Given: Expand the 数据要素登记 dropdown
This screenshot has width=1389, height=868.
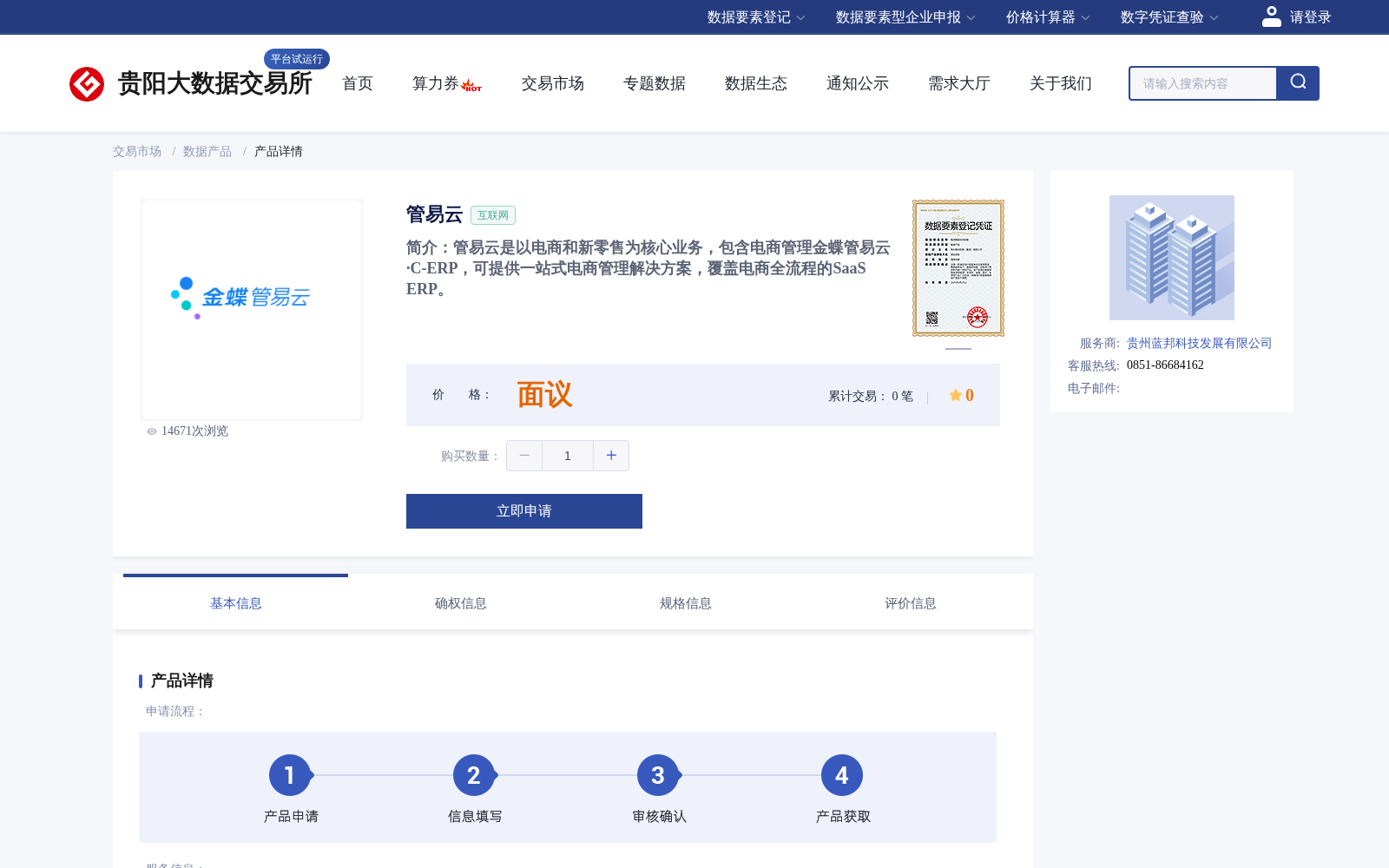Looking at the screenshot, I should click(756, 17).
